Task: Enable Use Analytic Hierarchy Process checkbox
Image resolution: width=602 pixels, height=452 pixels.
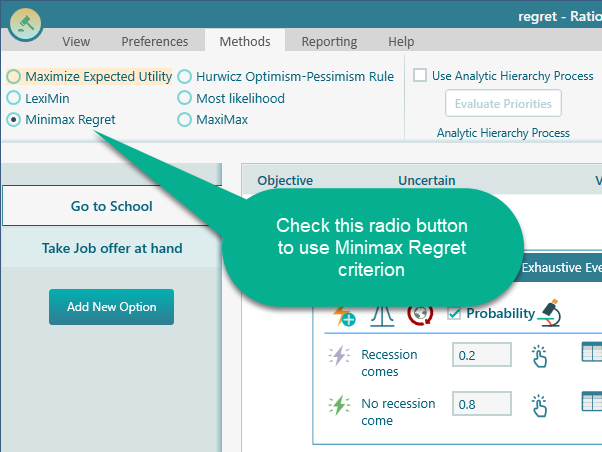Action: pyautogui.click(x=420, y=76)
